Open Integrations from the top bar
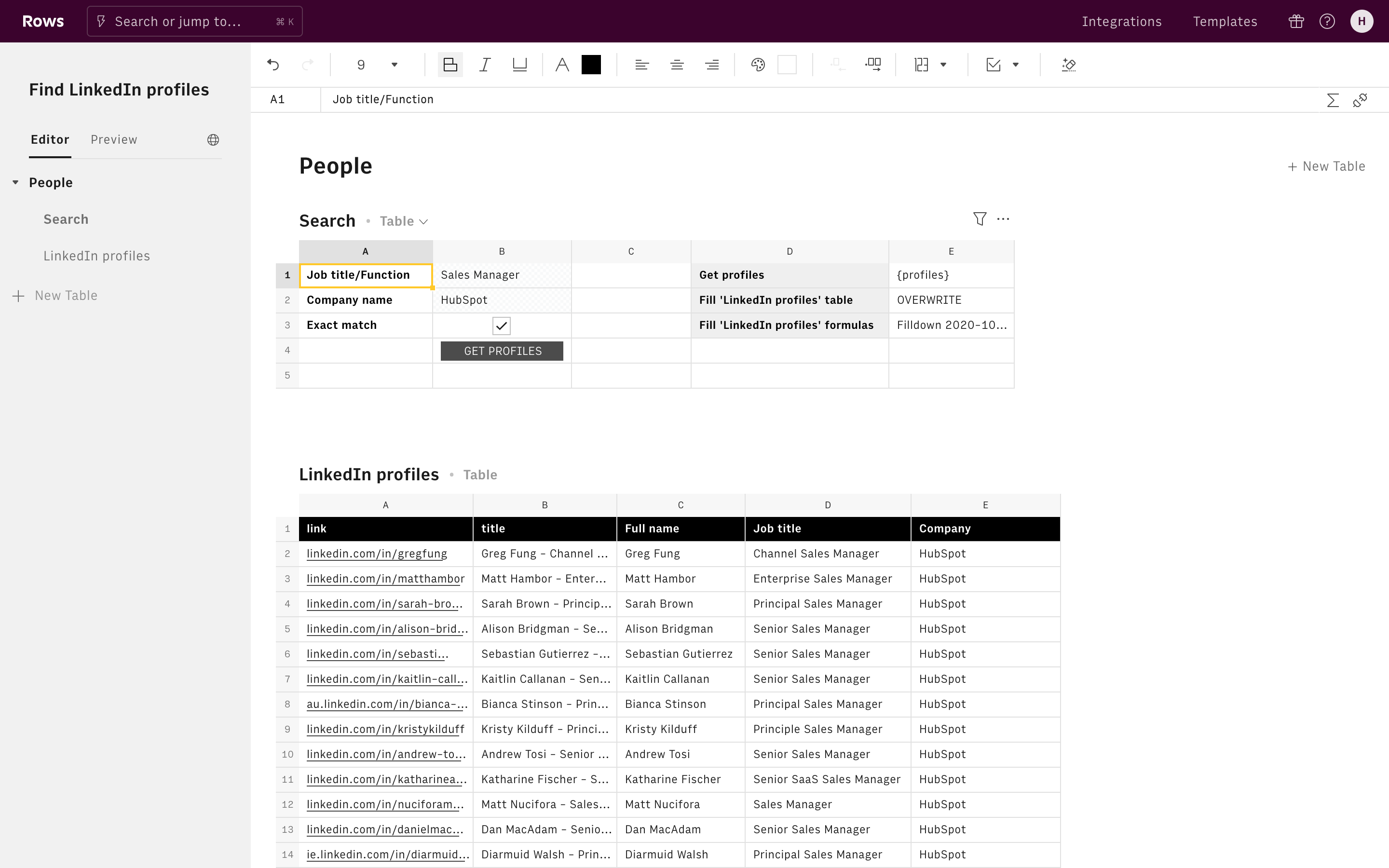Viewport: 1389px width, 868px height. [1121, 21]
